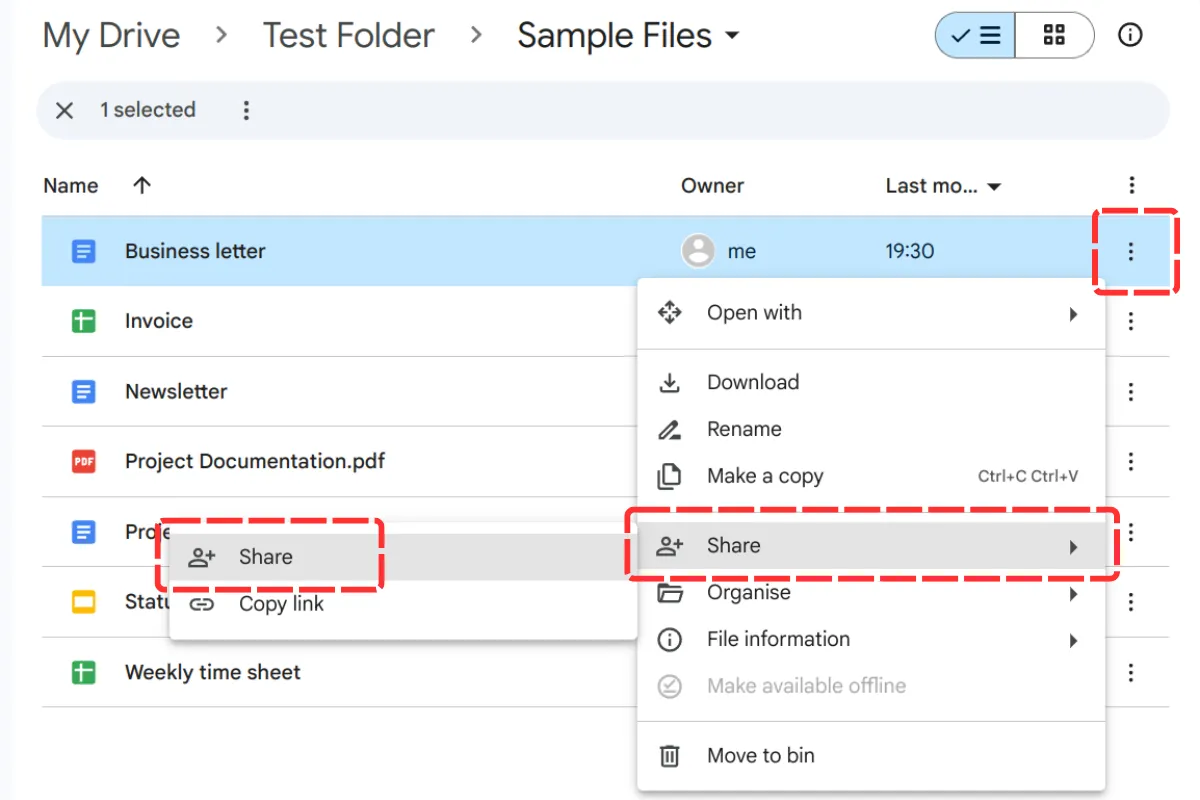
Task: Open the Test Folder breadcrumb link
Action: coord(348,35)
